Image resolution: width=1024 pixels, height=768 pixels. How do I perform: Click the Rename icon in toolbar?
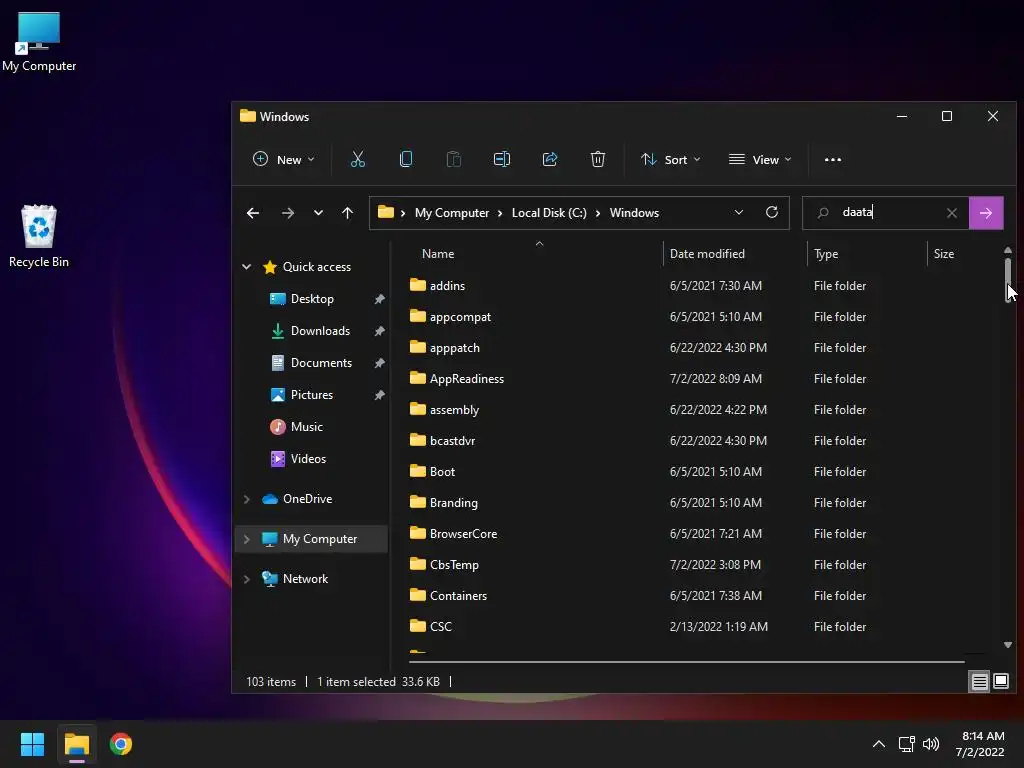coord(502,159)
